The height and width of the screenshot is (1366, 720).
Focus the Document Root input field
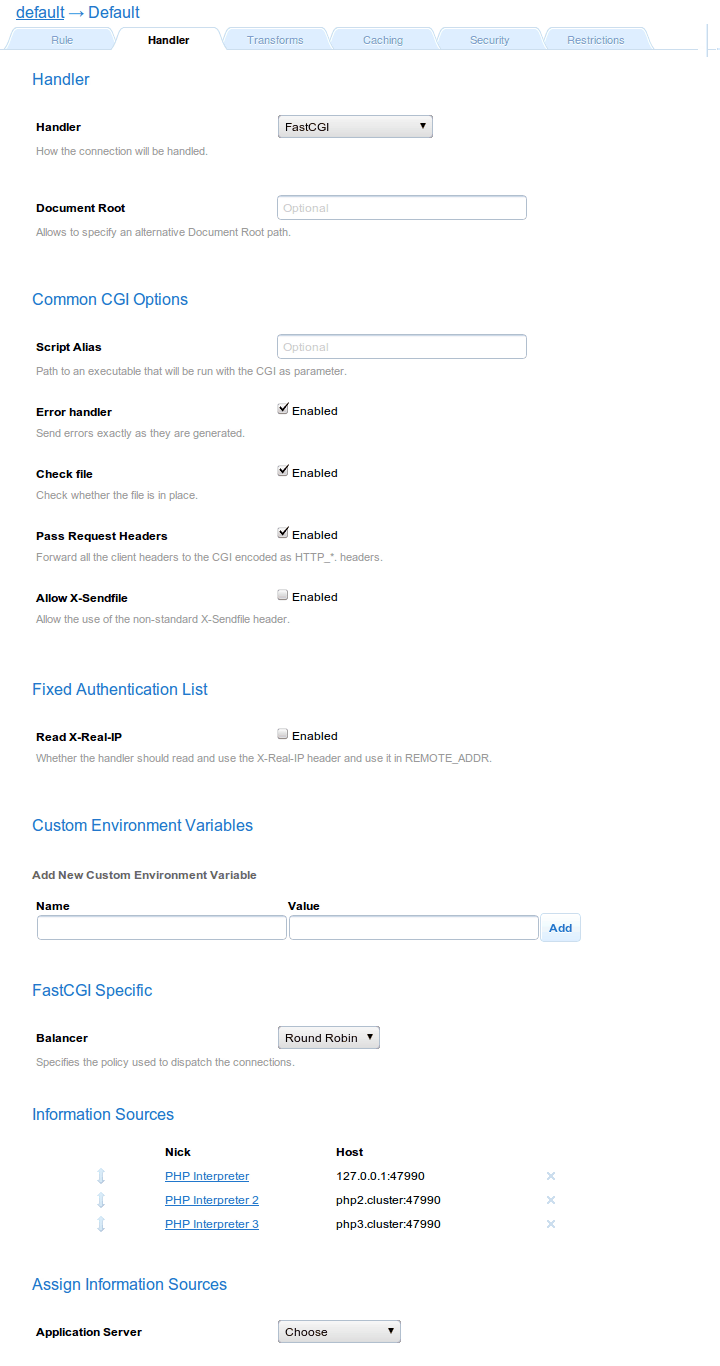(x=401, y=208)
